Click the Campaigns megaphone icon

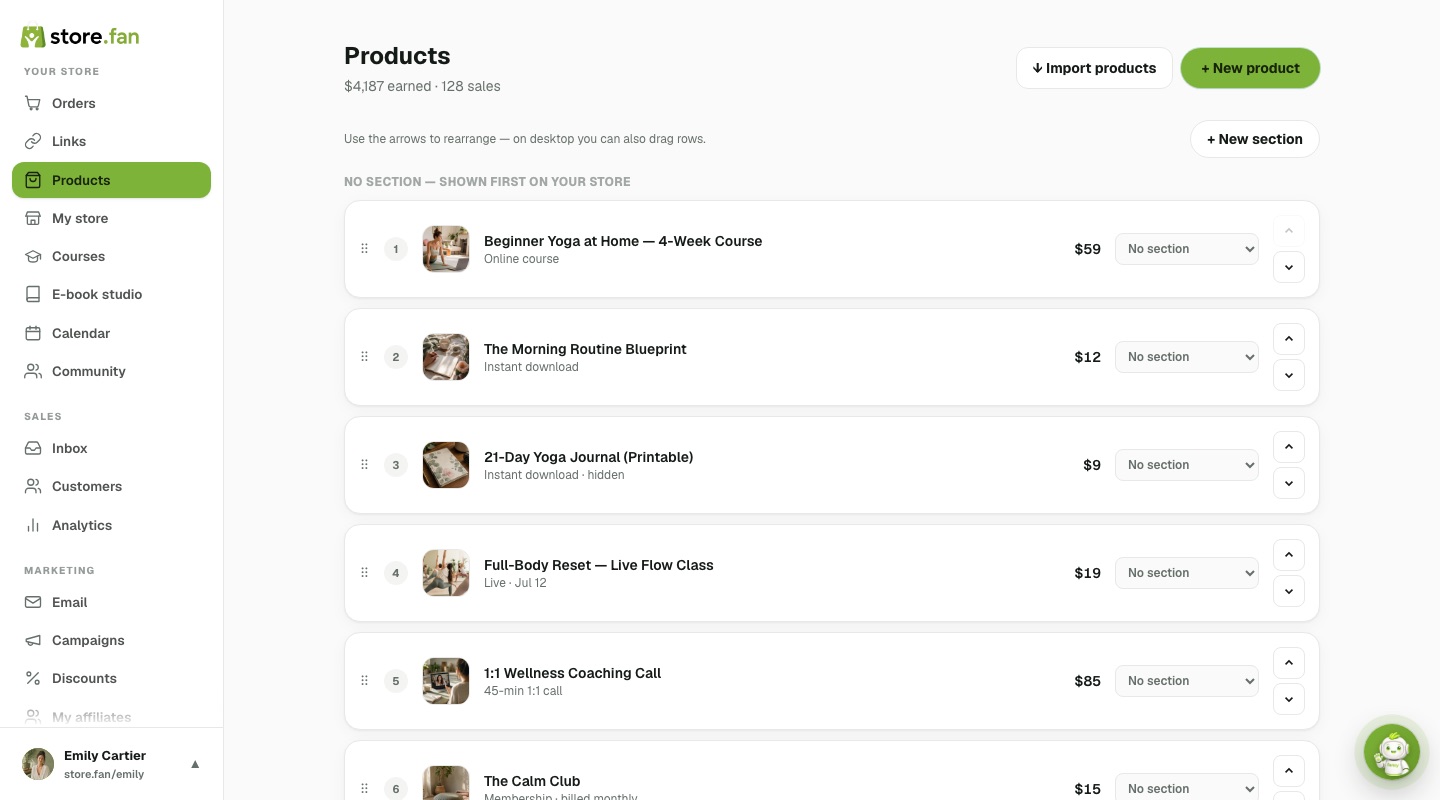33,640
